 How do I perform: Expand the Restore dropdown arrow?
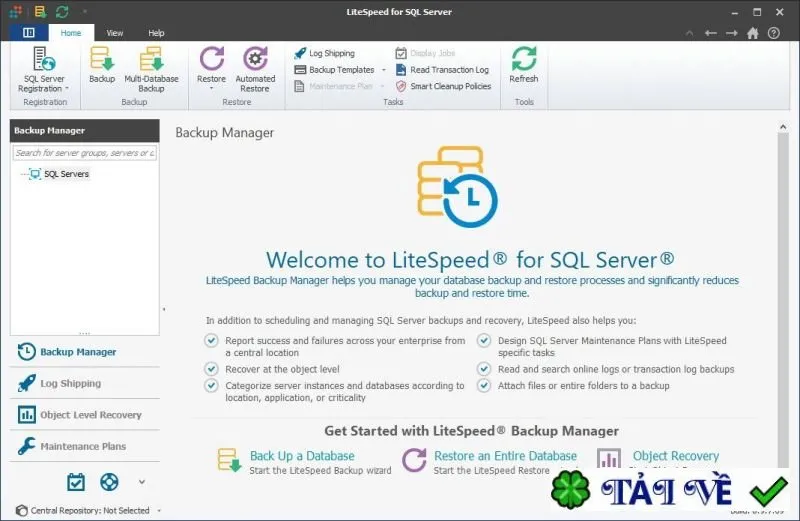pos(211,89)
